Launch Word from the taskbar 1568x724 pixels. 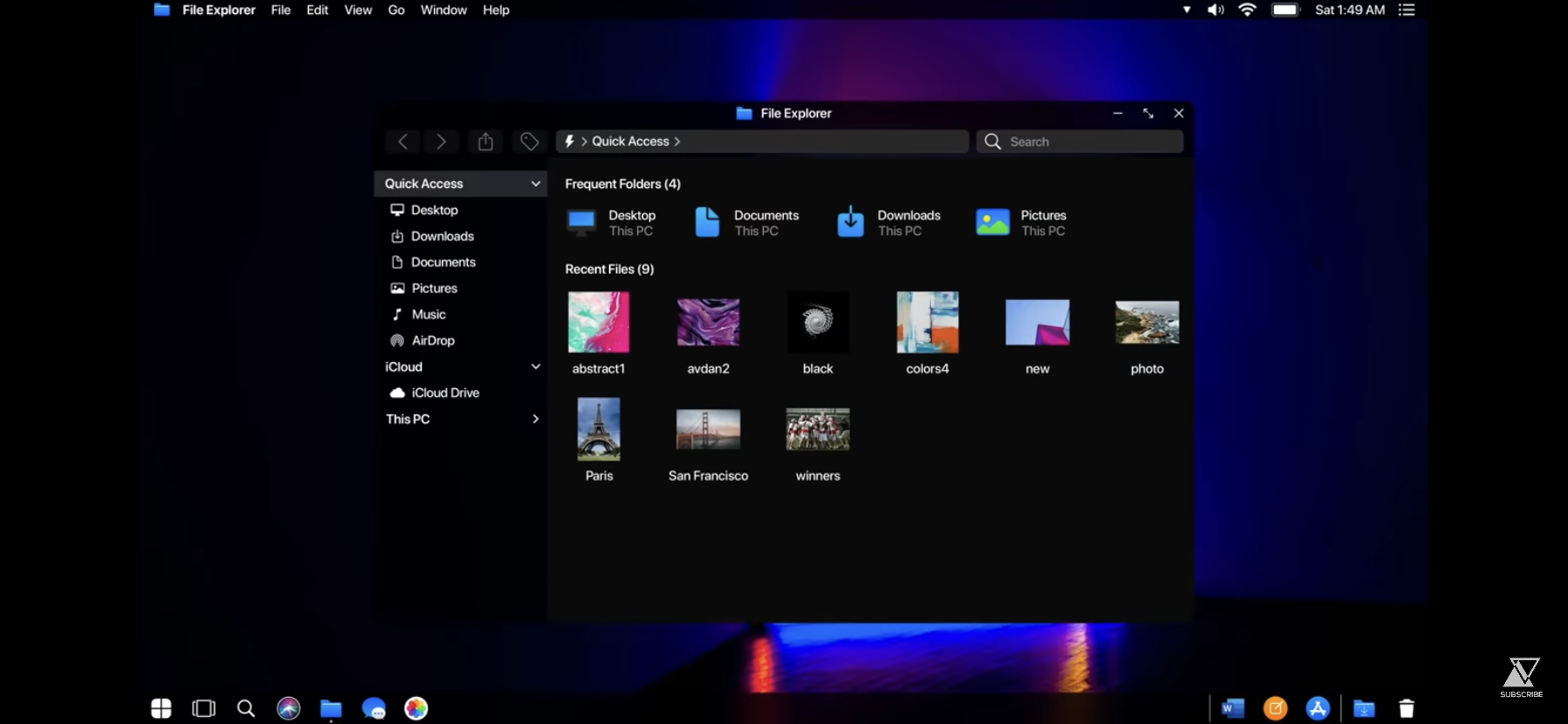[1233, 708]
